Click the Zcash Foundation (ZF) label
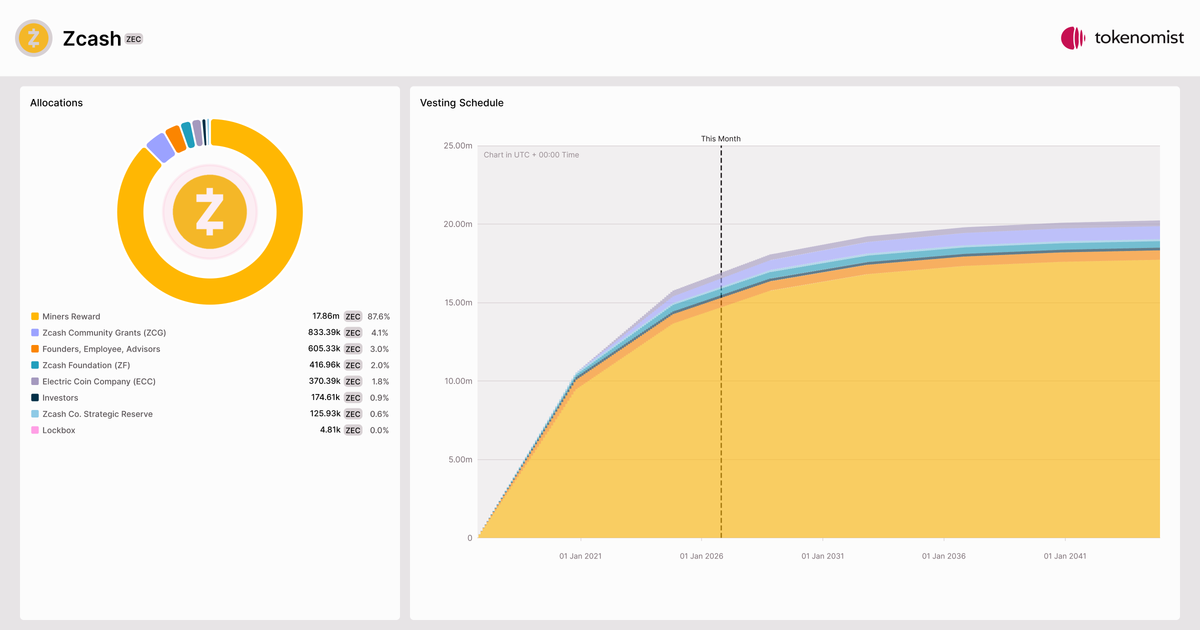The height and width of the screenshot is (630, 1200). [x=86, y=365]
